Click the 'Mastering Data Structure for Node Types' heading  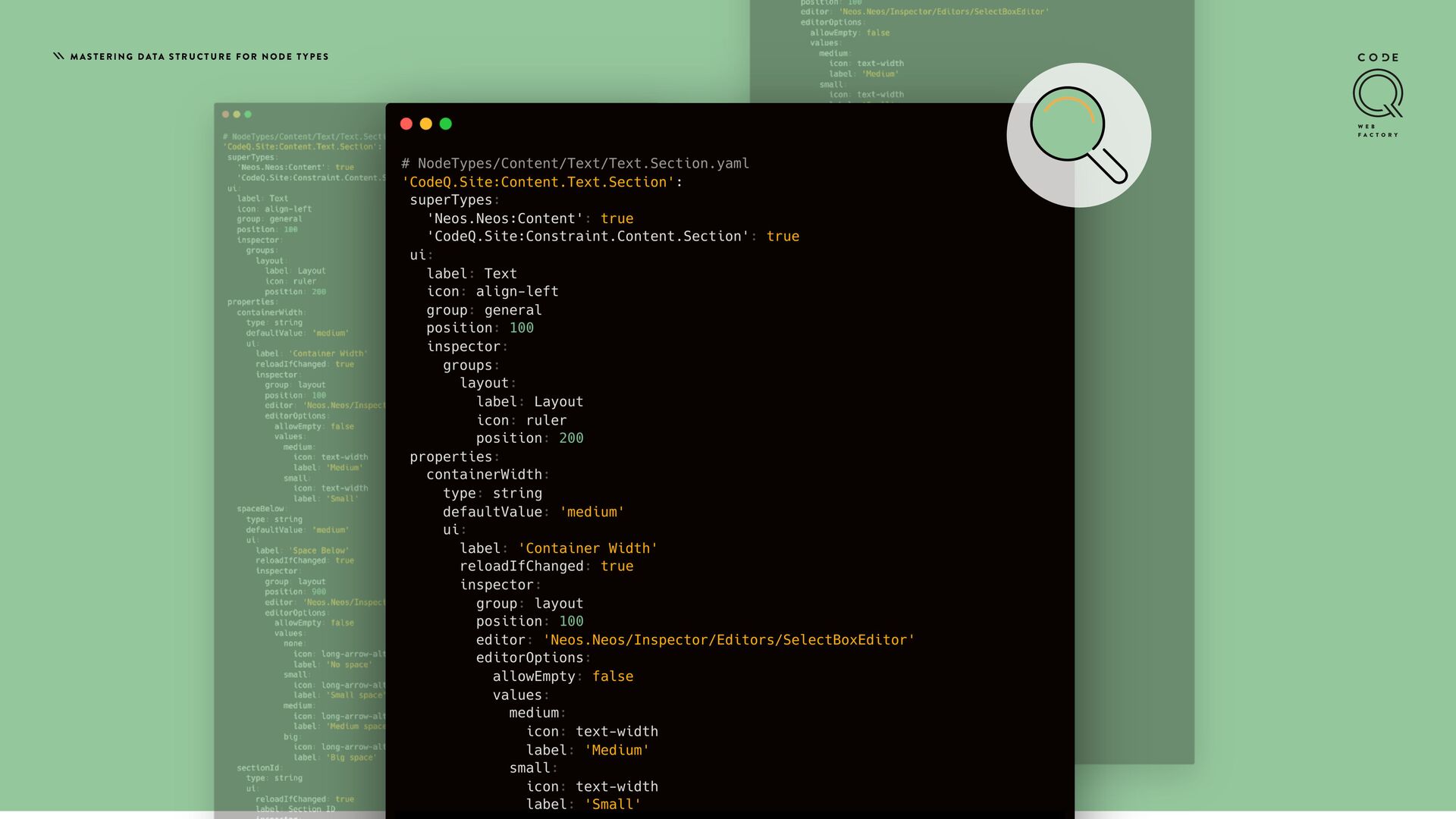coord(199,57)
